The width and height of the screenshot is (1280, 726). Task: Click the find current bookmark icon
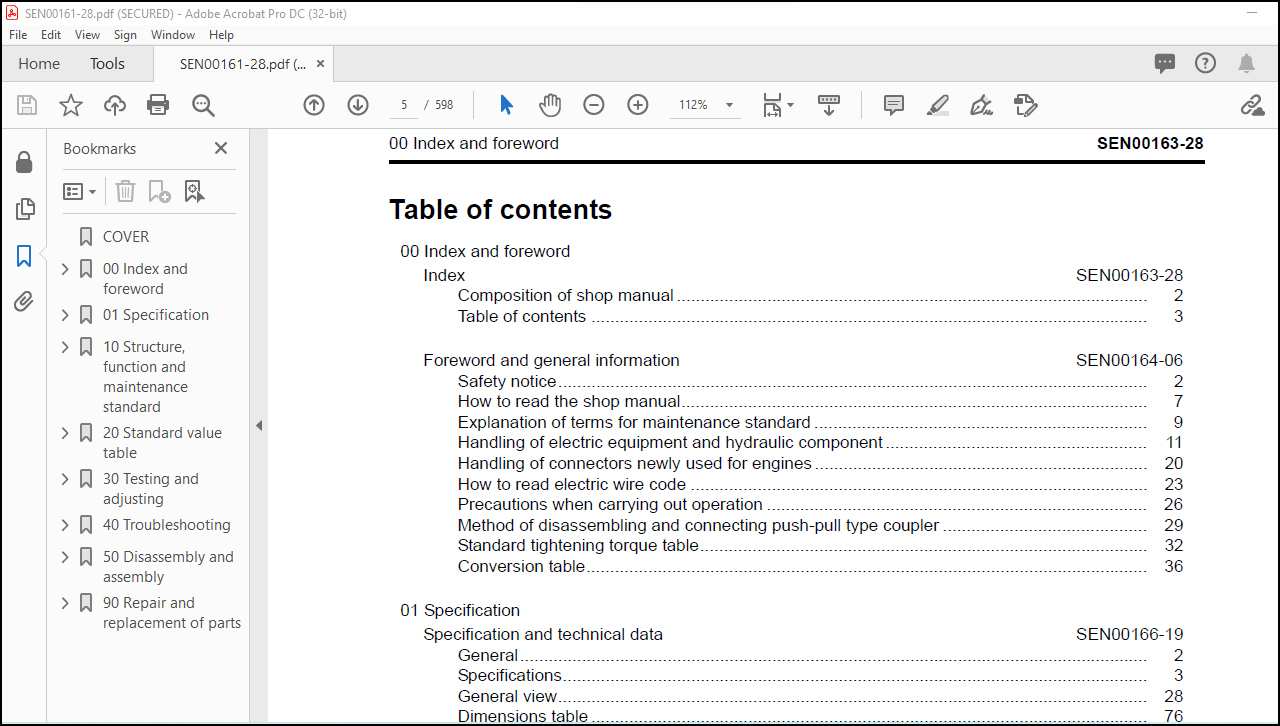[x=194, y=191]
